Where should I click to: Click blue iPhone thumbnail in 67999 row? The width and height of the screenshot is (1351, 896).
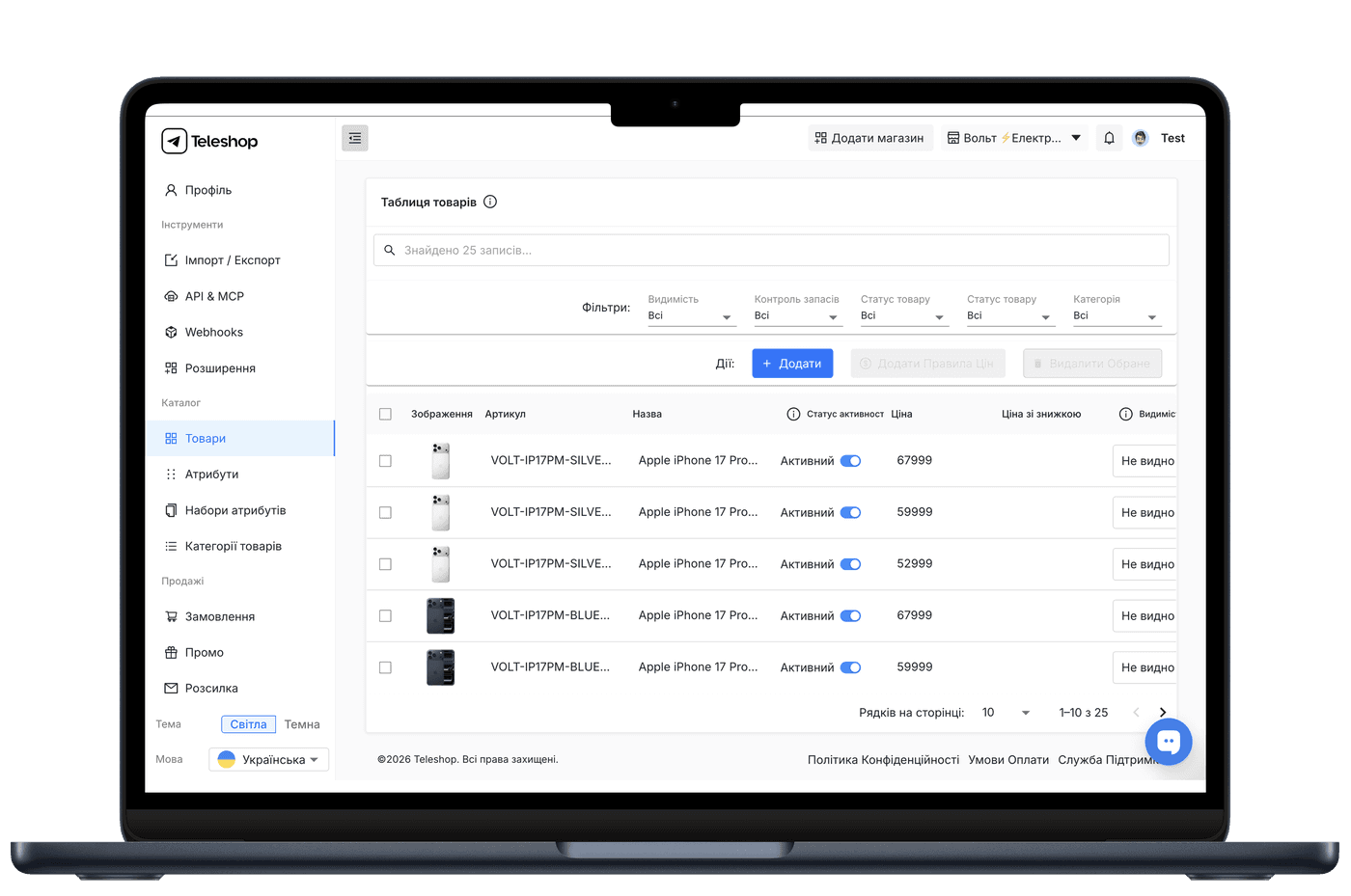(441, 615)
